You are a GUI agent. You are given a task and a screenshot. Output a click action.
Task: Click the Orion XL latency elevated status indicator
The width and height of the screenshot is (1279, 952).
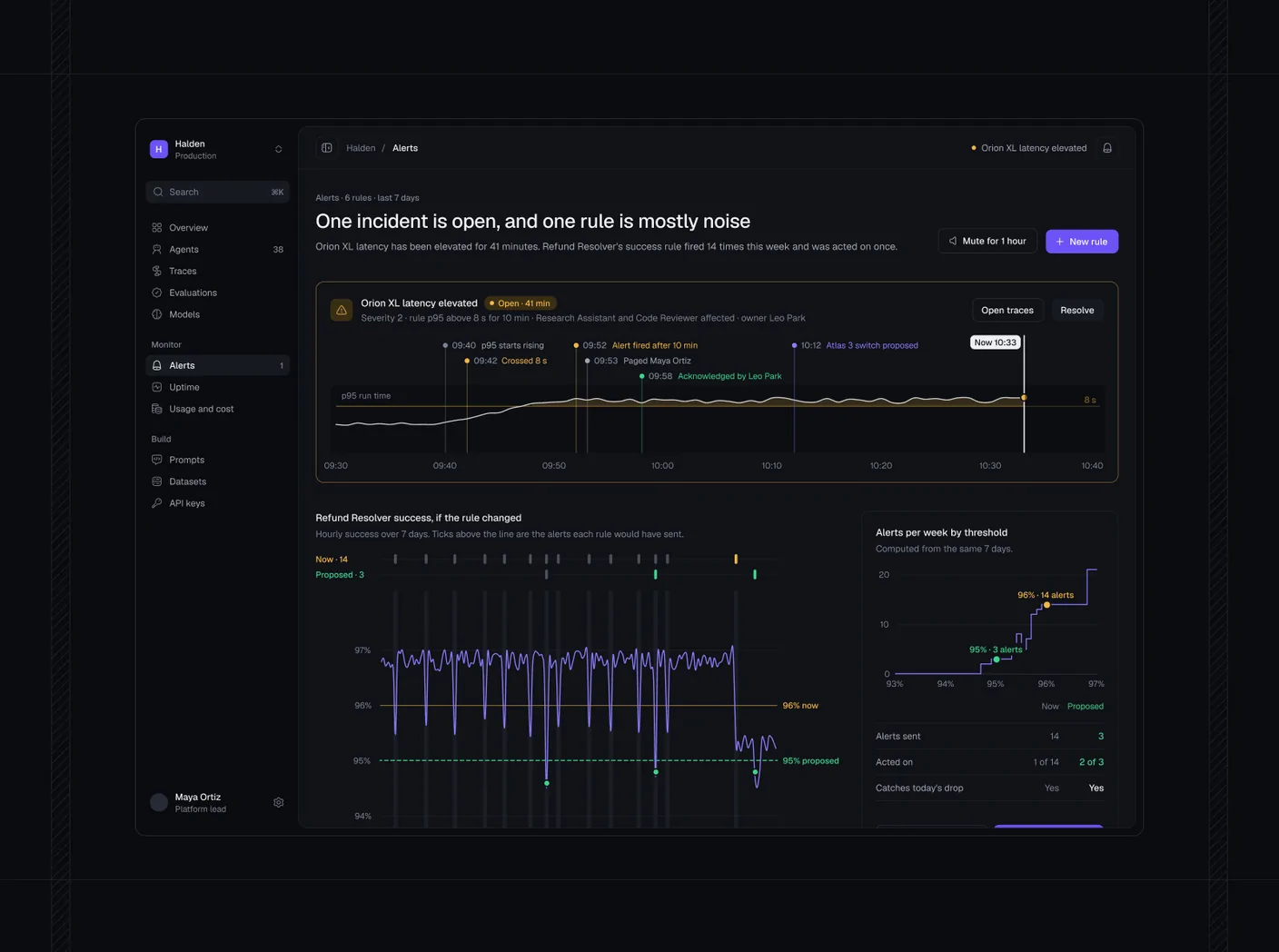[x=1029, y=148]
